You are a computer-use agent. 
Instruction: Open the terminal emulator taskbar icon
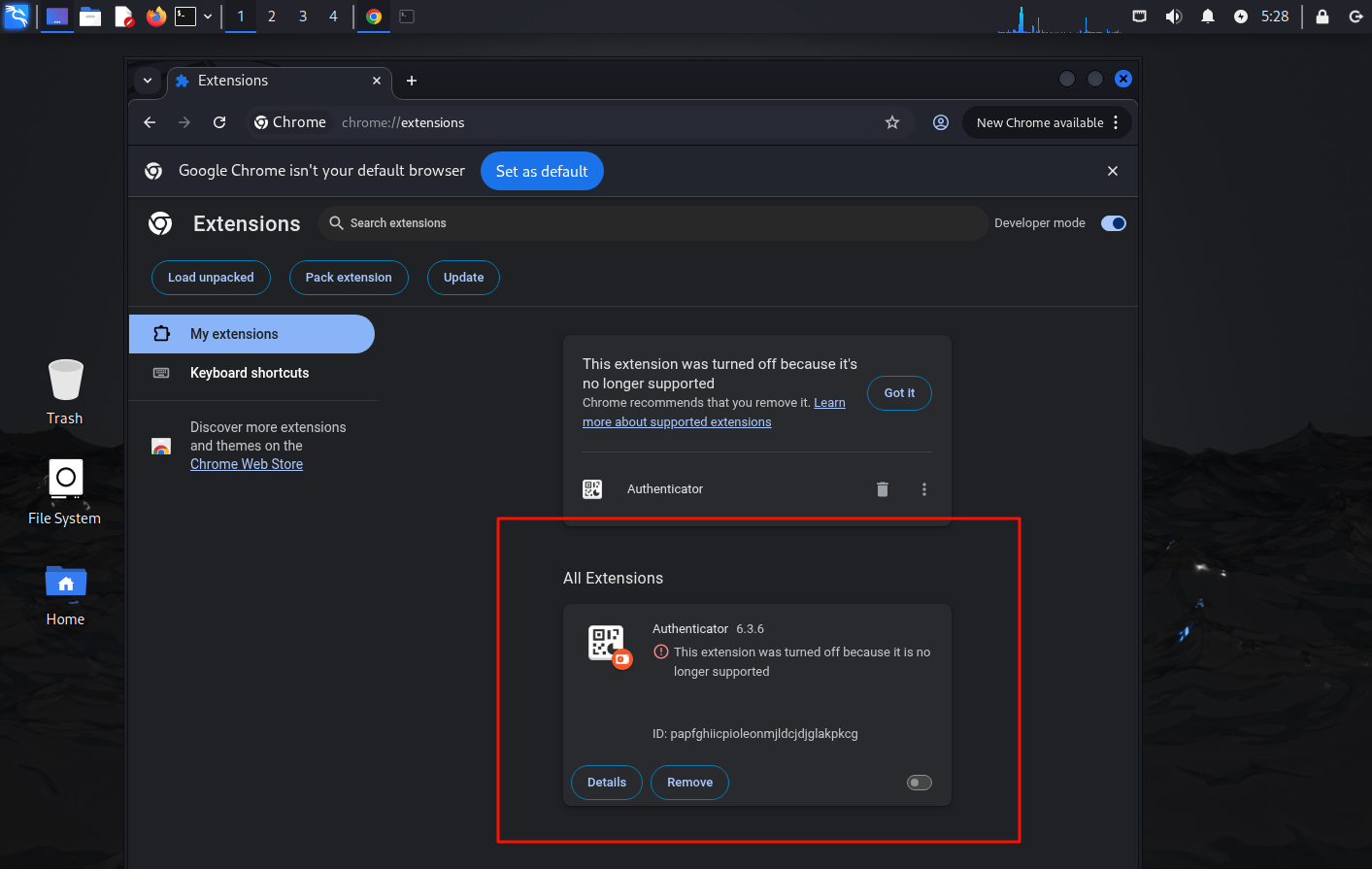click(x=185, y=17)
